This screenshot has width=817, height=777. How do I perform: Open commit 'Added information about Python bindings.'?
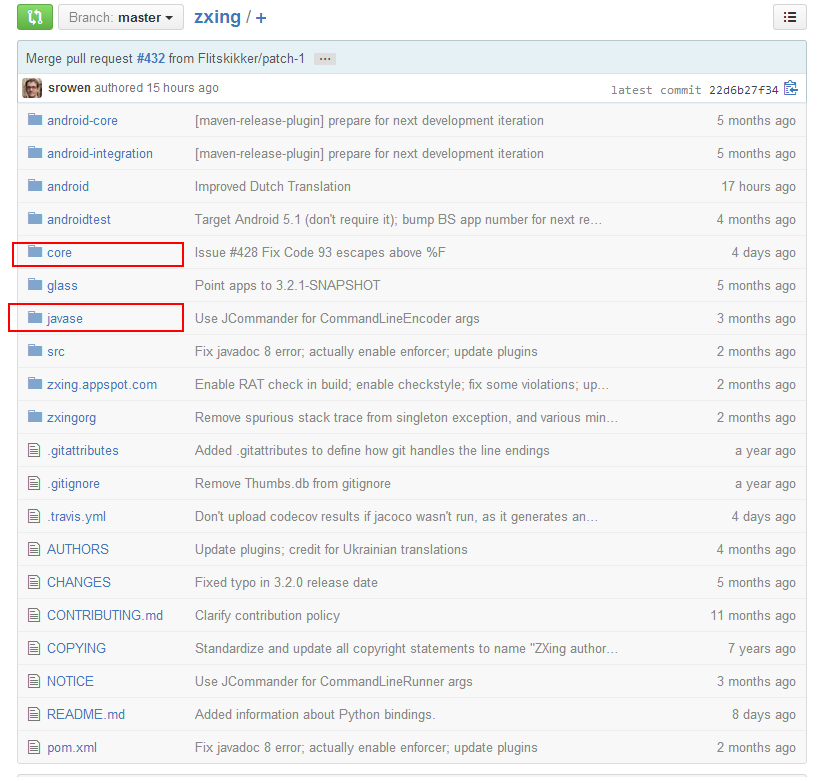(315, 714)
